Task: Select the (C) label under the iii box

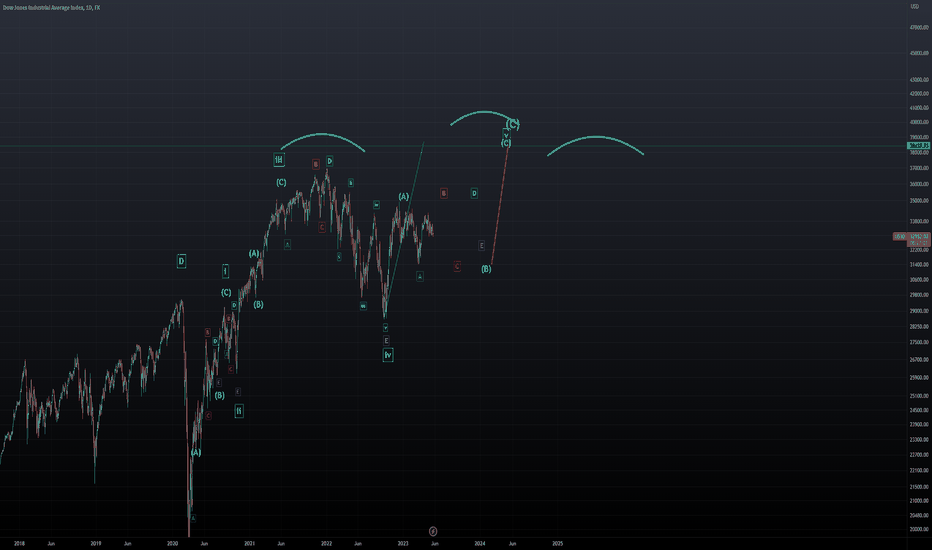Action: pyautogui.click(x=281, y=183)
